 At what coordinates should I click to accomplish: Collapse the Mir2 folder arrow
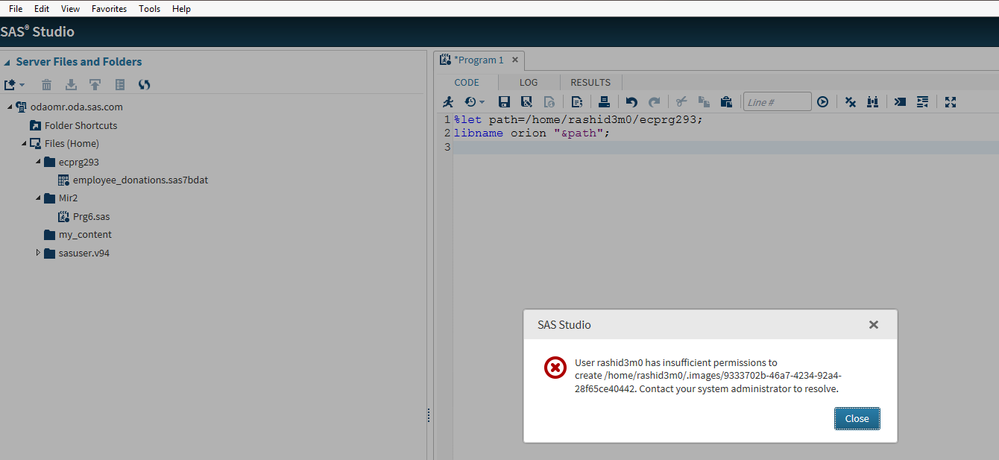pyautogui.click(x=38, y=198)
